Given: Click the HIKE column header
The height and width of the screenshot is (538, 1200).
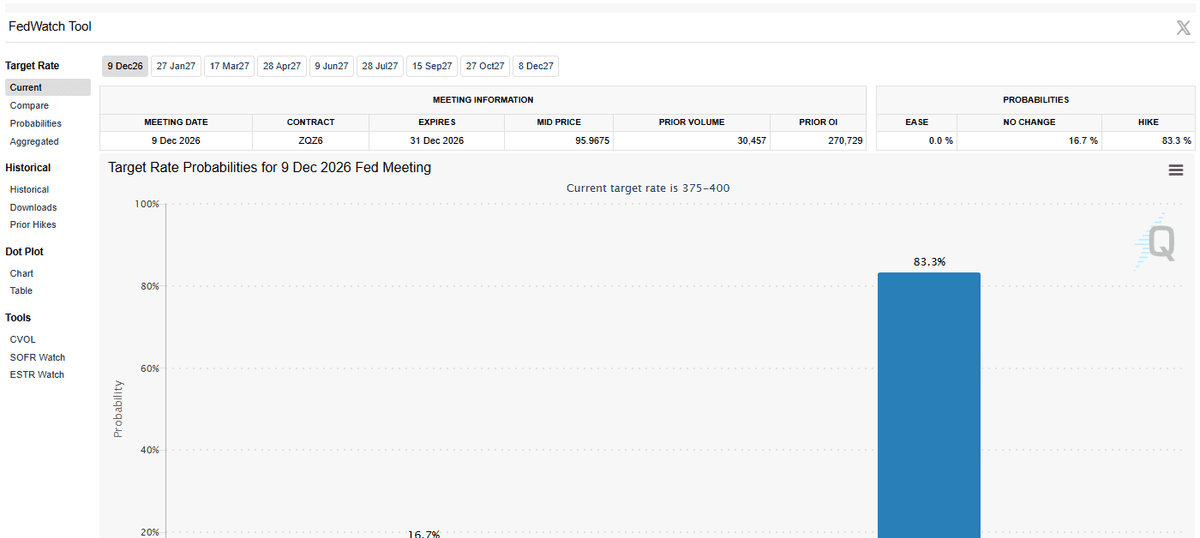Looking at the screenshot, I should pos(1149,122).
